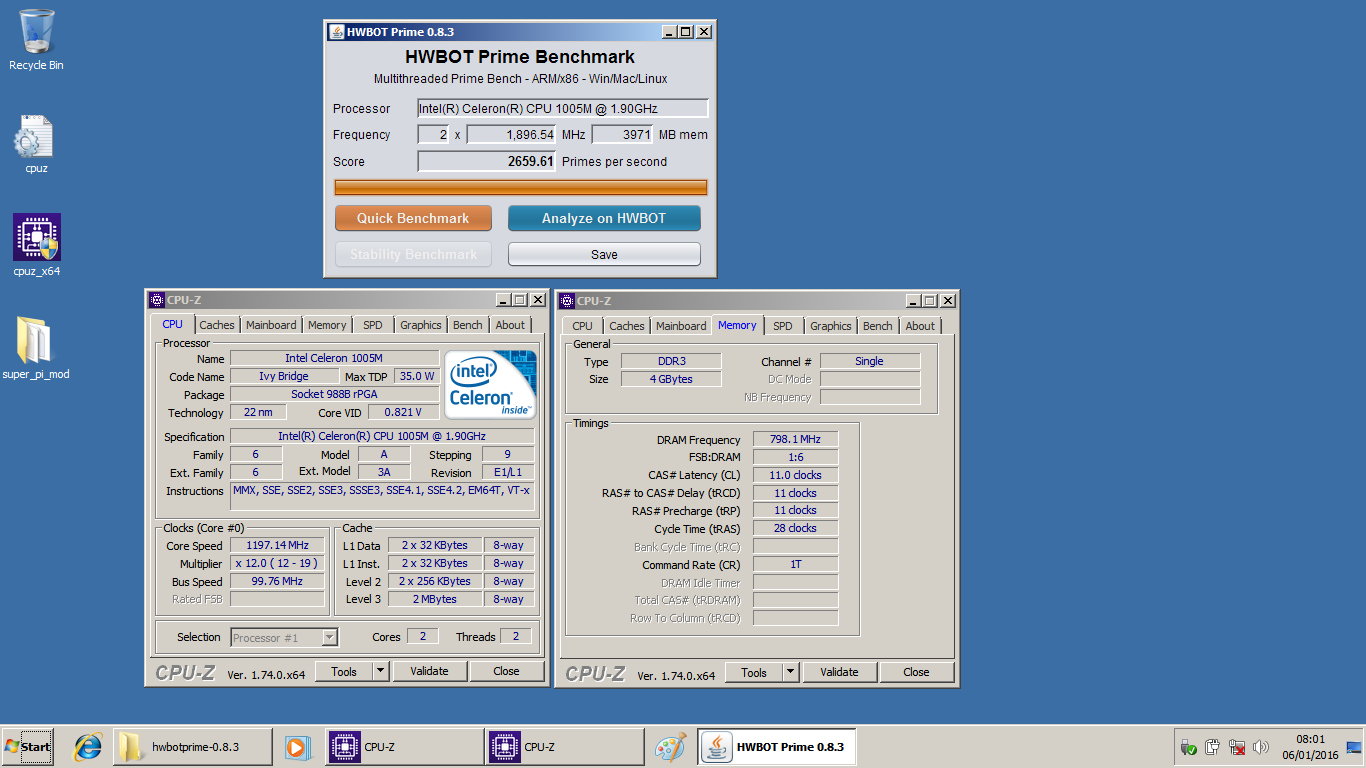Open SPD tab in left CPU-Z window
The height and width of the screenshot is (768, 1366).
point(373,325)
